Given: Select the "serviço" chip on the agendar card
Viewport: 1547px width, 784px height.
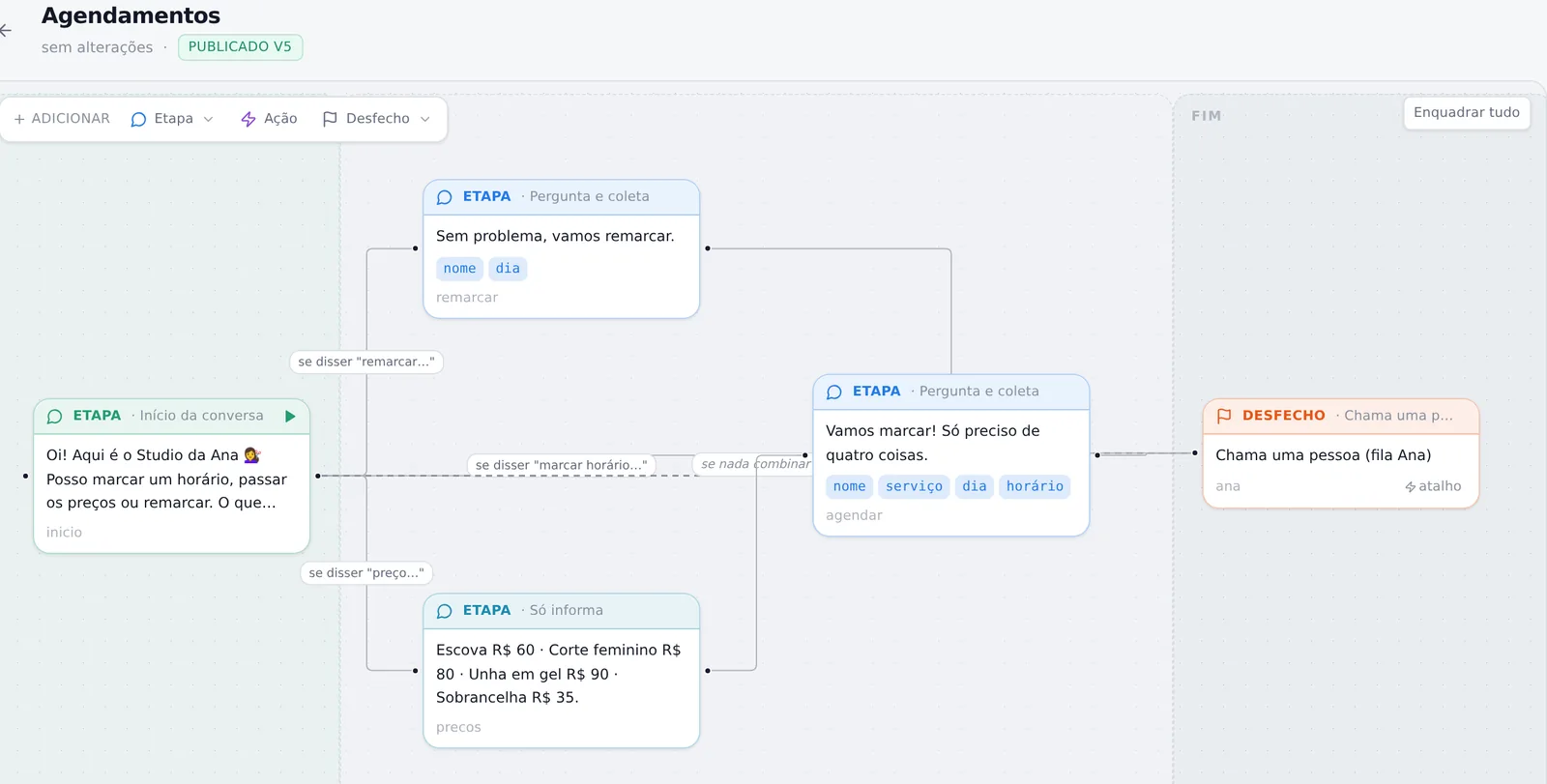Looking at the screenshot, I should (914, 486).
